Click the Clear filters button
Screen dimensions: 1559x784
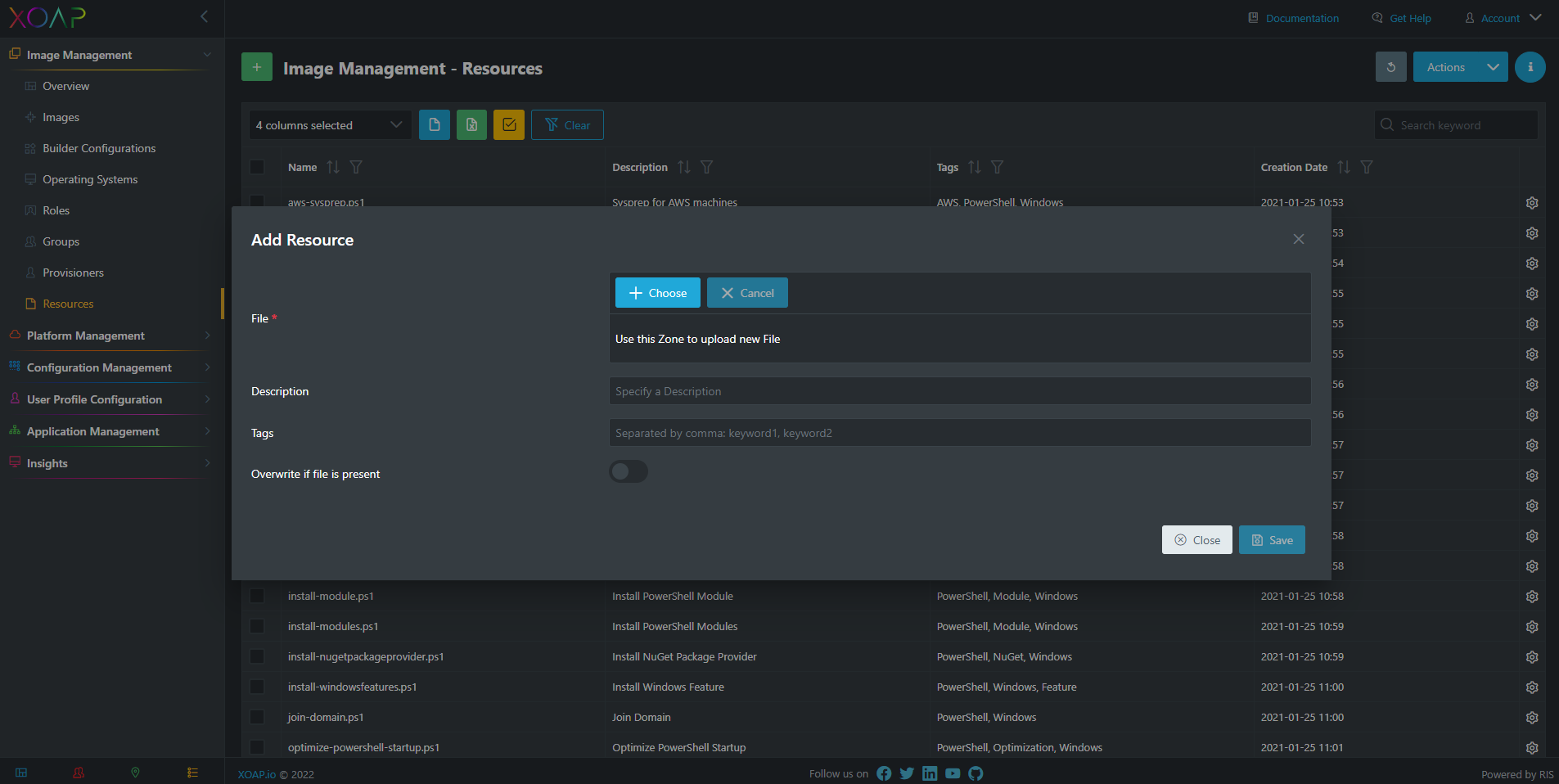[x=567, y=124]
